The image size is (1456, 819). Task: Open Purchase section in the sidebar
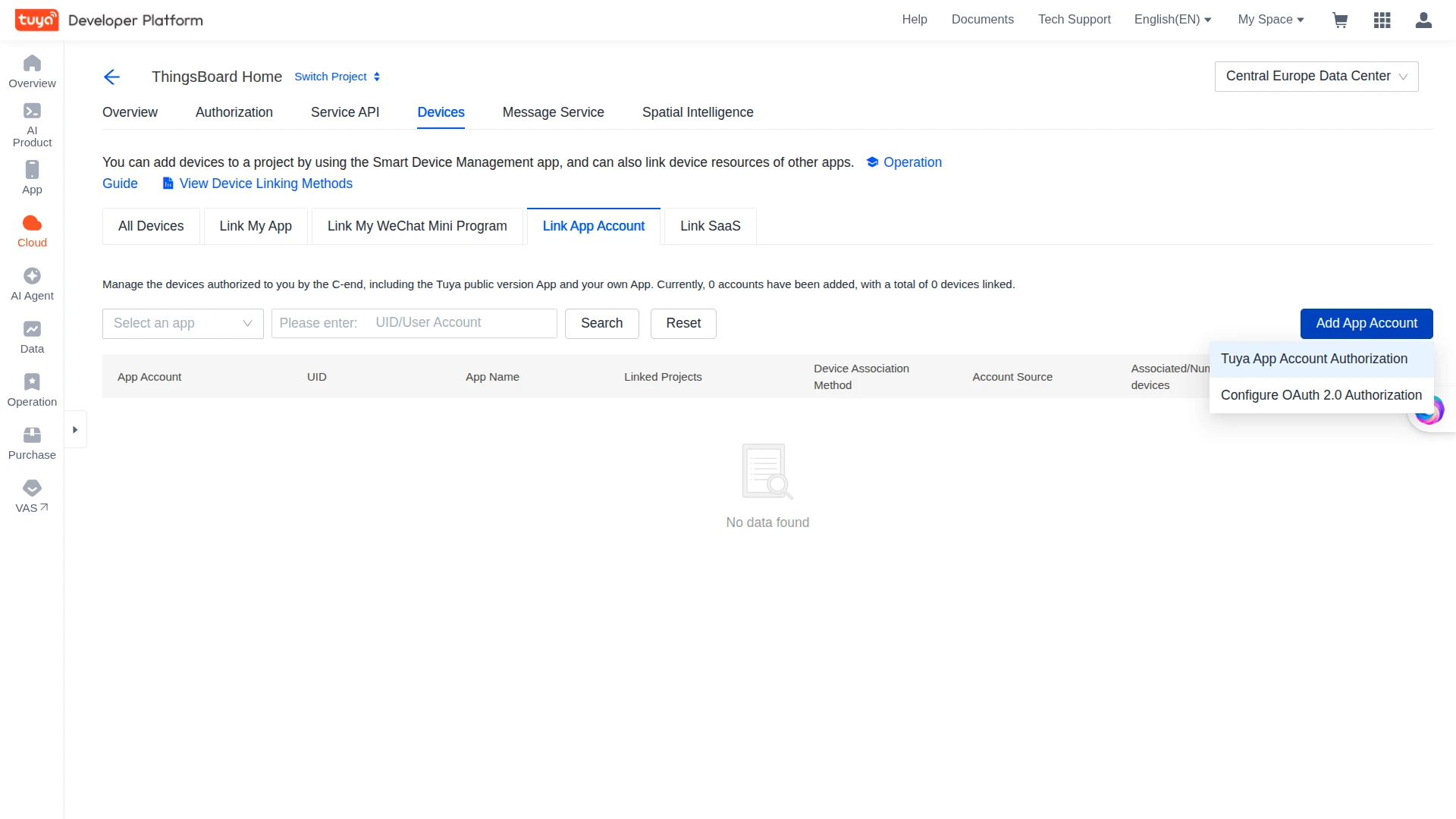click(x=32, y=444)
